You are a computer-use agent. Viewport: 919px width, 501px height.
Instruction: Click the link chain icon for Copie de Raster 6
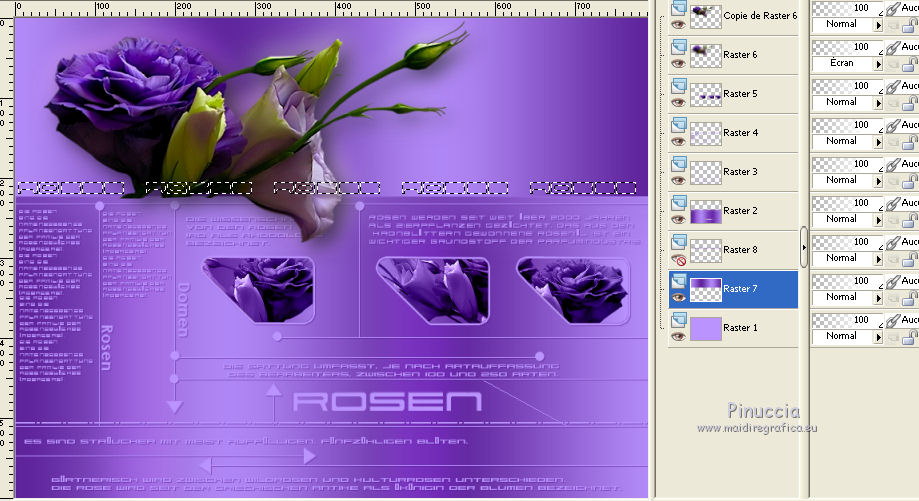(893, 8)
